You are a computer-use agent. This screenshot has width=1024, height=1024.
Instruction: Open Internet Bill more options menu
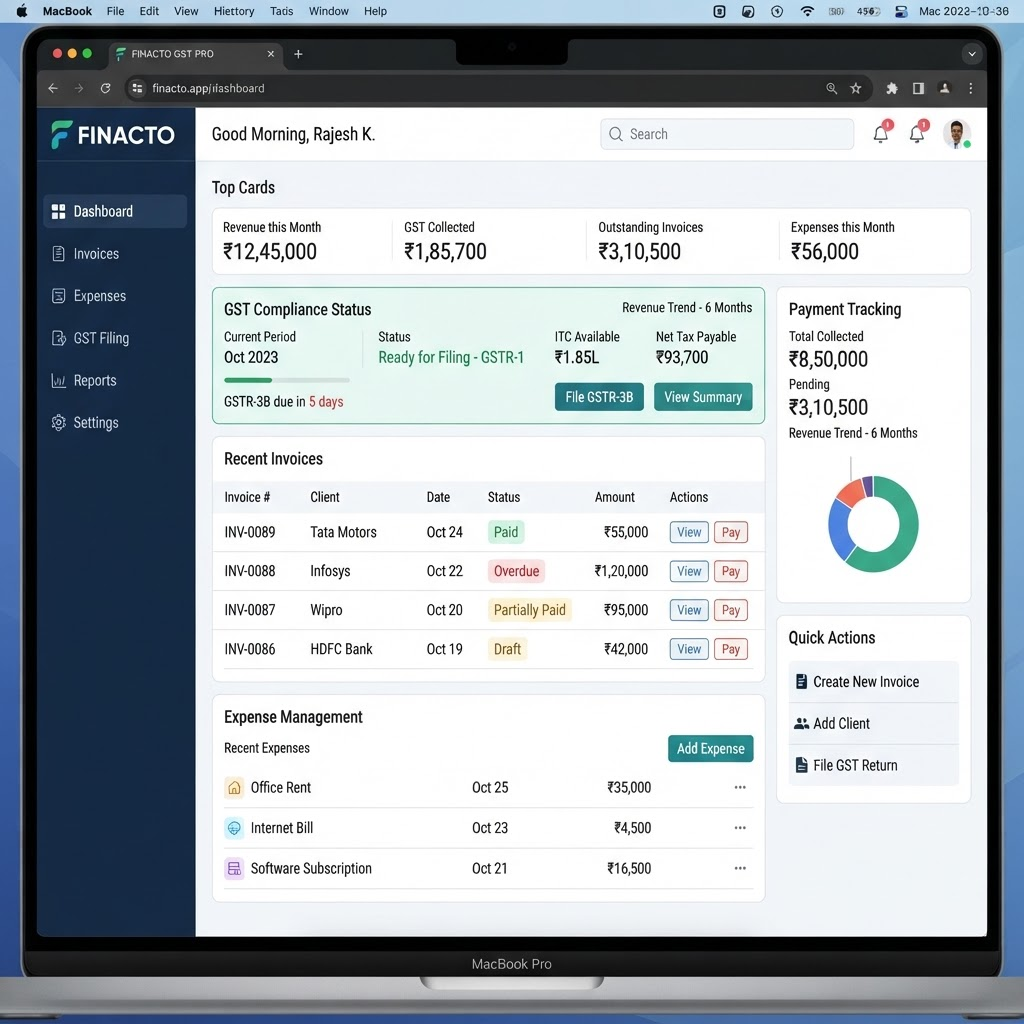740,827
